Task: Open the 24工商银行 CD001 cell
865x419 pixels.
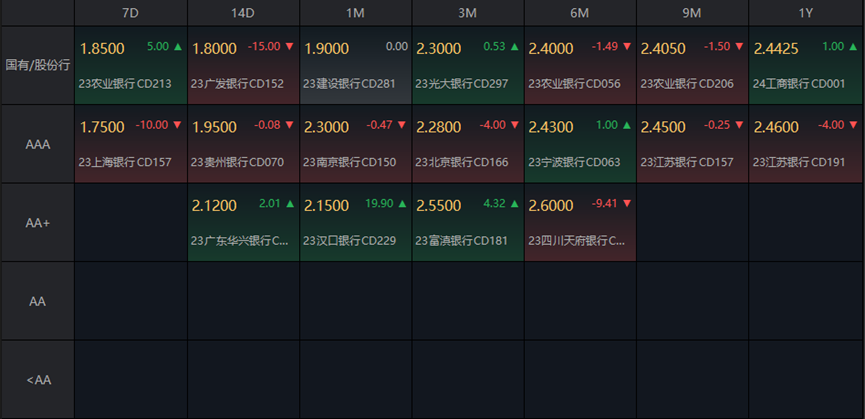Action: 806,65
